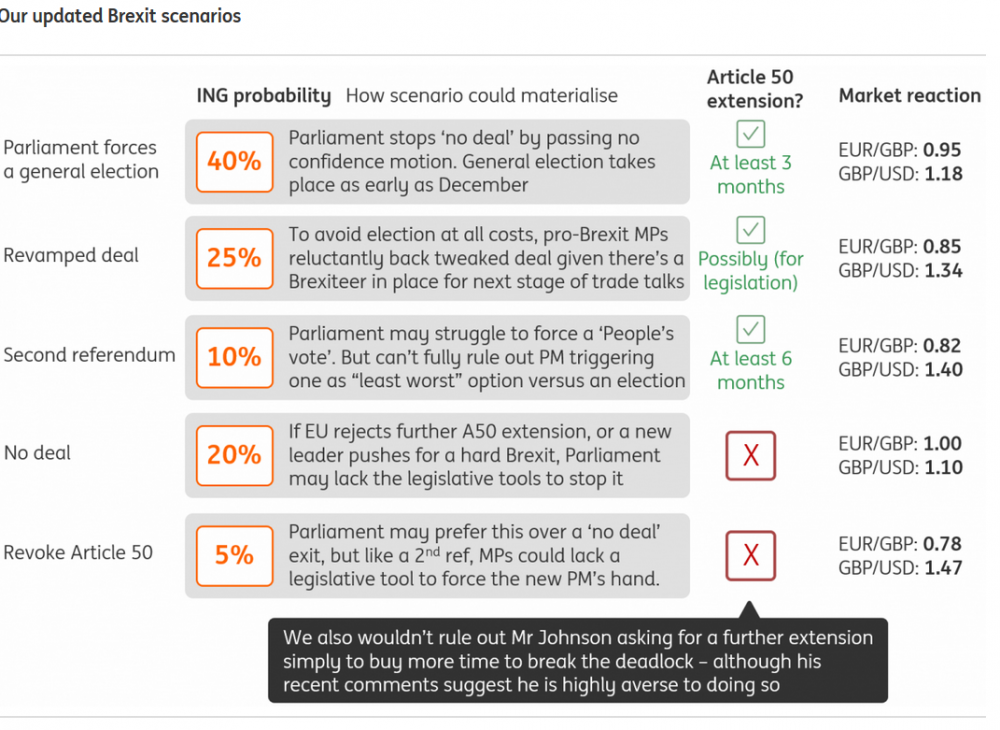Click the dark tooltip about Mr Johnson's extension

click(577, 661)
